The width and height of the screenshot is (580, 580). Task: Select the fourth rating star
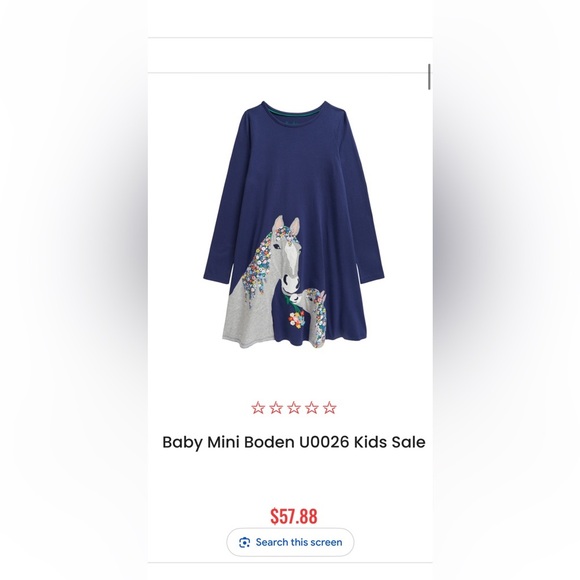(x=311, y=408)
